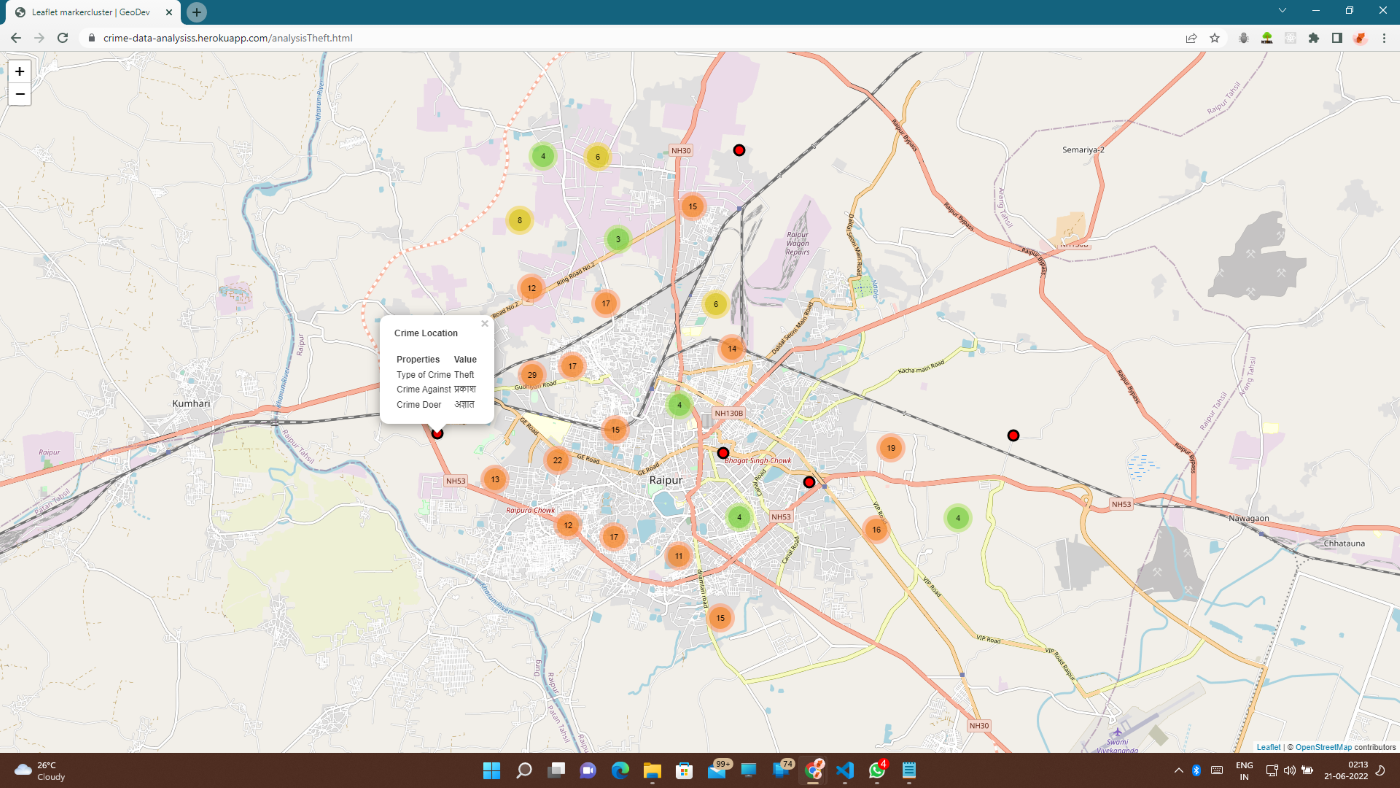Select the Leaflet markercluster GeoDev tab
1400x788 pixels.
pos(90,12)
